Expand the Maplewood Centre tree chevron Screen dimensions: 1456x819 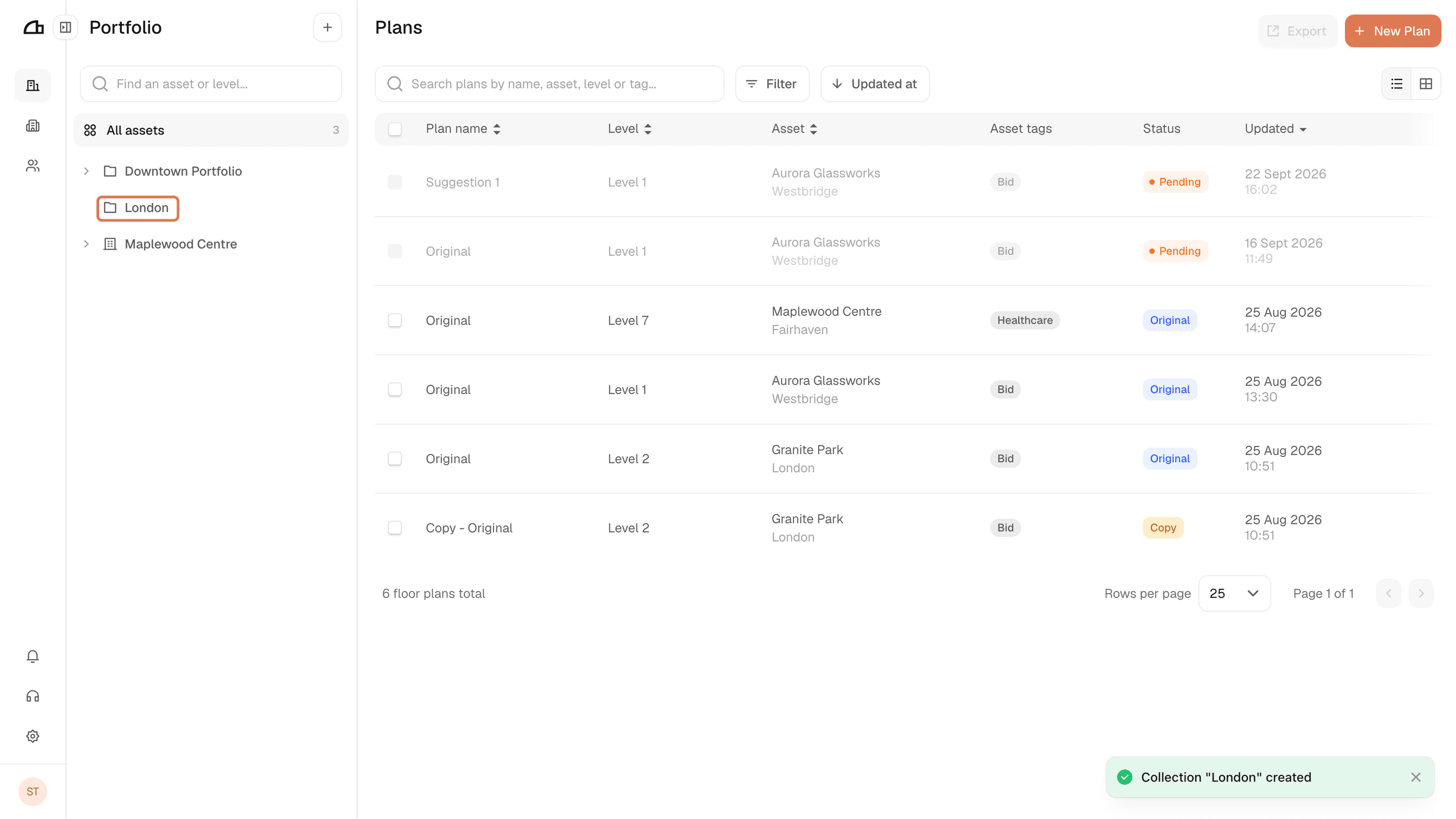[86, 244]
